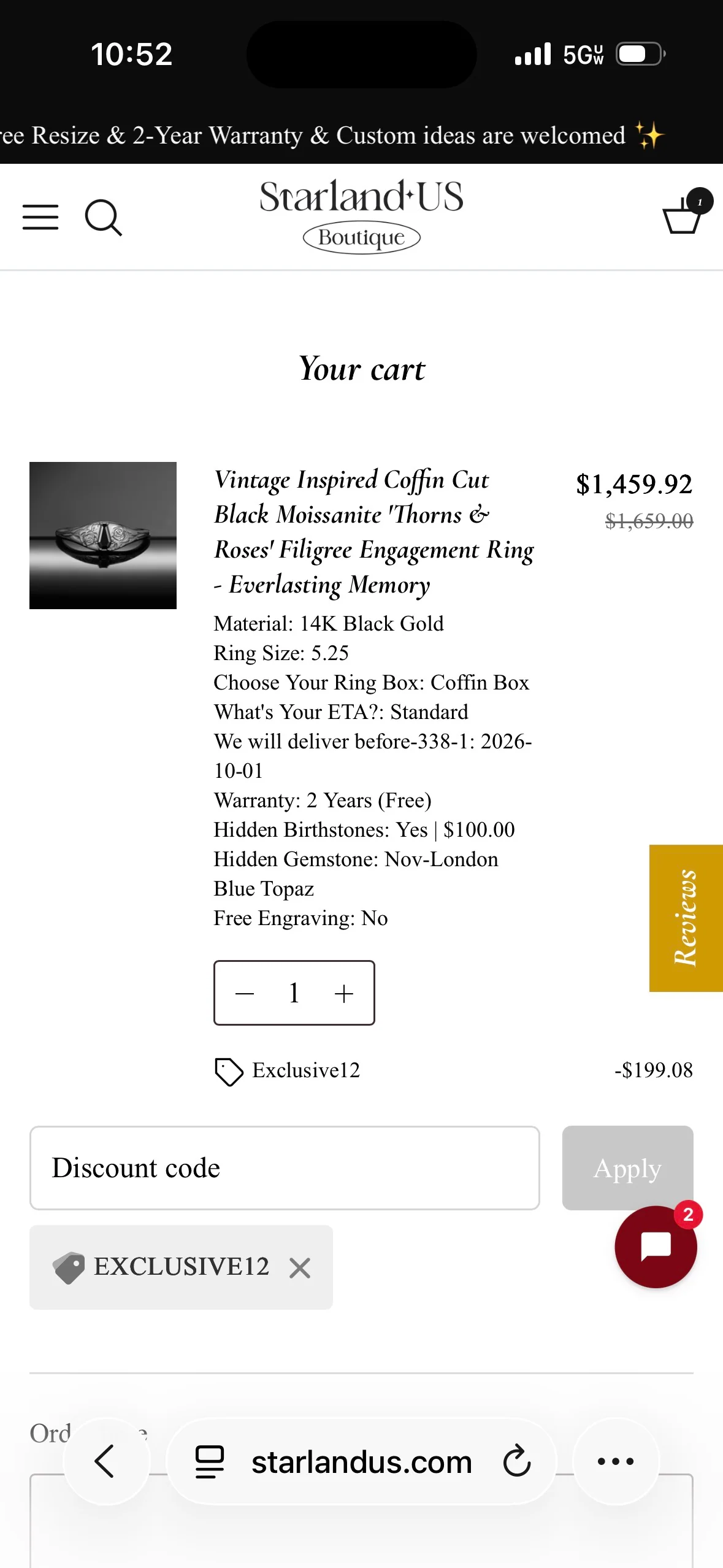Click the Apply discount button

click(627, 1168)
